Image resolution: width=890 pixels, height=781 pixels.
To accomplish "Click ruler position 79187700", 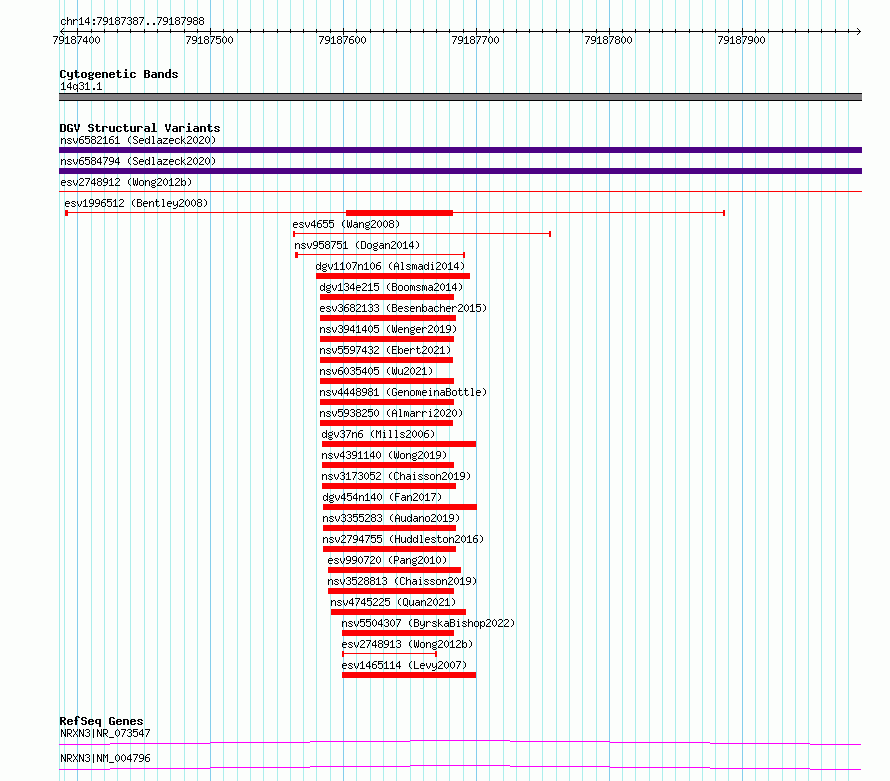I will coord(476,40).
